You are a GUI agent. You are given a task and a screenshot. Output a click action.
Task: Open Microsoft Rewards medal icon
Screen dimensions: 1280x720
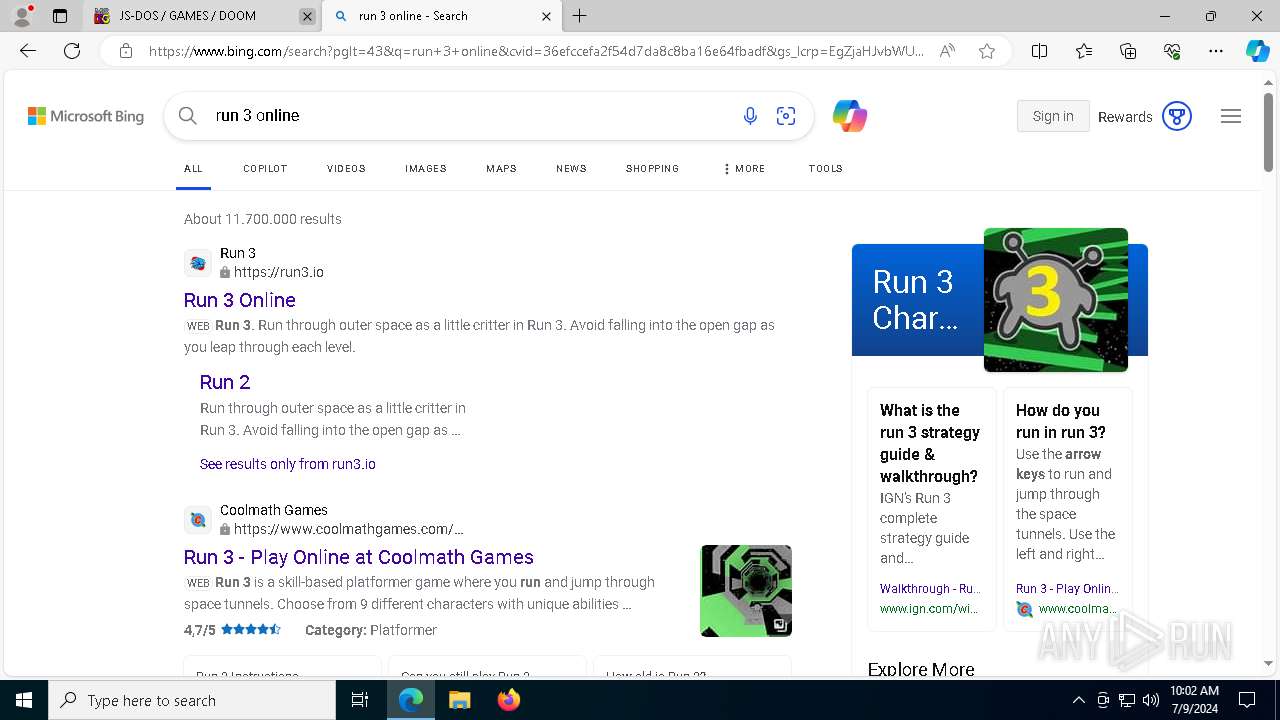[1177, 116]
